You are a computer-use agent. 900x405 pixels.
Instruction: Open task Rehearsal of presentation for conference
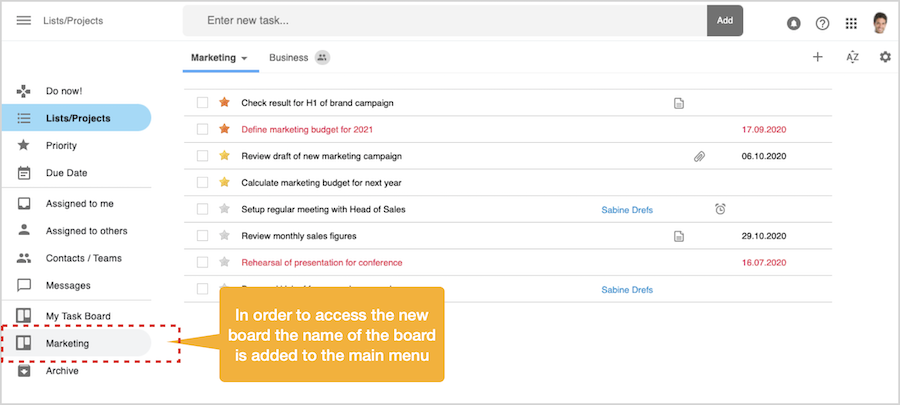tap(322, 263)
